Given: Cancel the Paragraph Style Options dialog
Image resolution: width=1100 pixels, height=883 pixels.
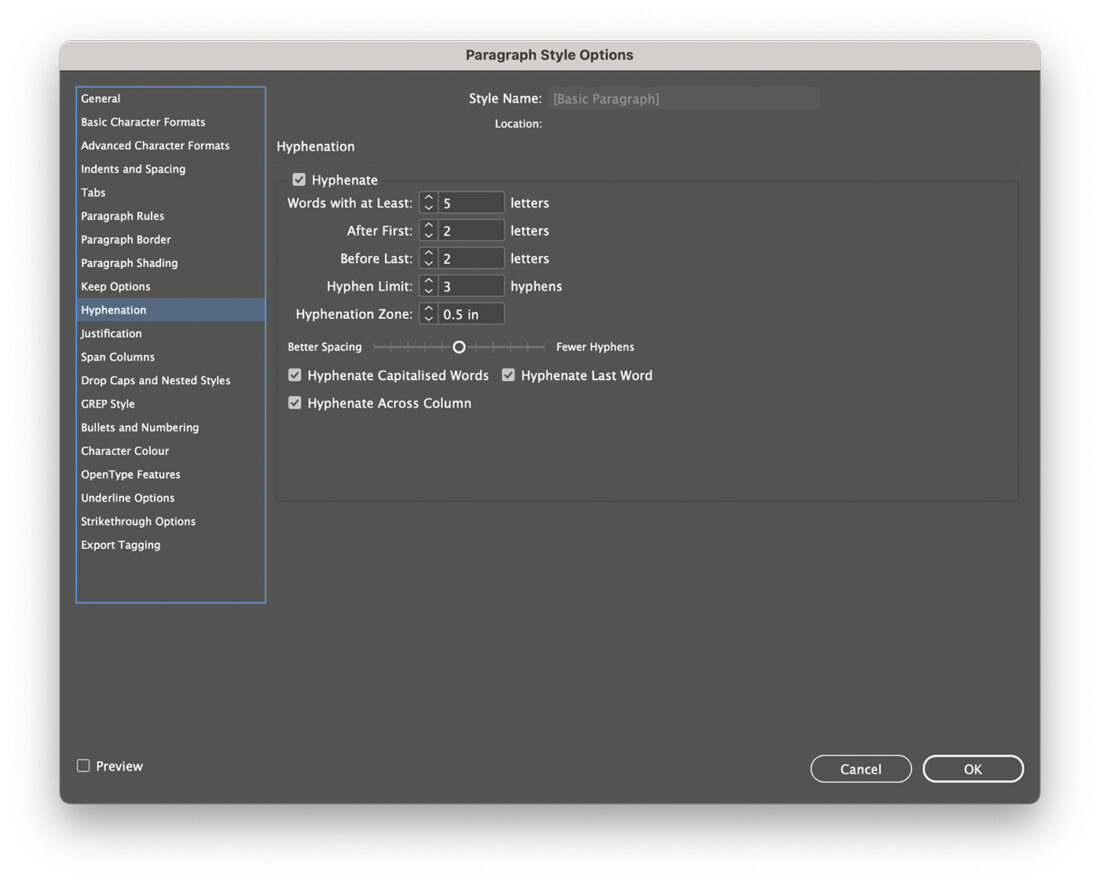Looking at the screenshot, I should pos(860,768).
